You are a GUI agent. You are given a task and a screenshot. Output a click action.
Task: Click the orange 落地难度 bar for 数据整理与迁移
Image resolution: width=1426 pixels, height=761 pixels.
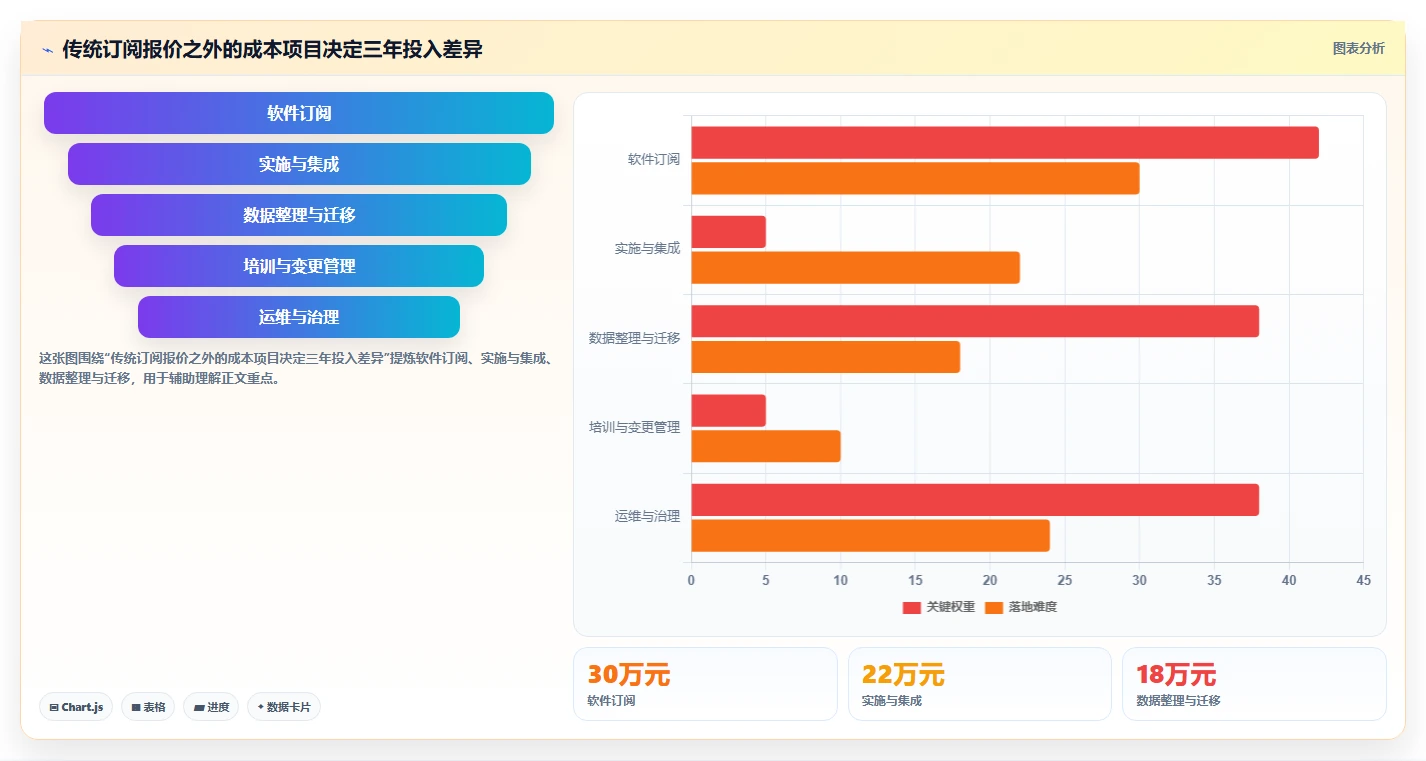click(825, 357)
